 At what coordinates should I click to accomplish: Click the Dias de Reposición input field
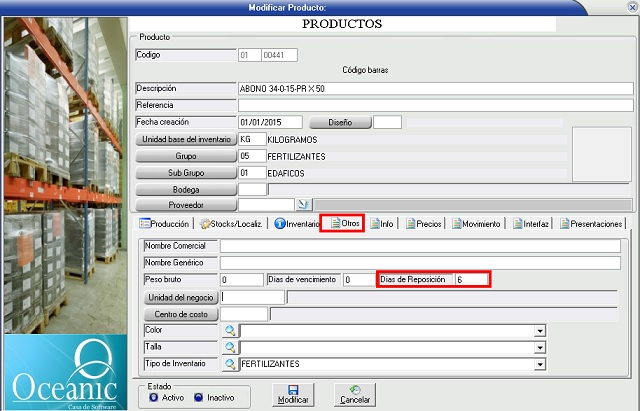[x=470, y=280]
